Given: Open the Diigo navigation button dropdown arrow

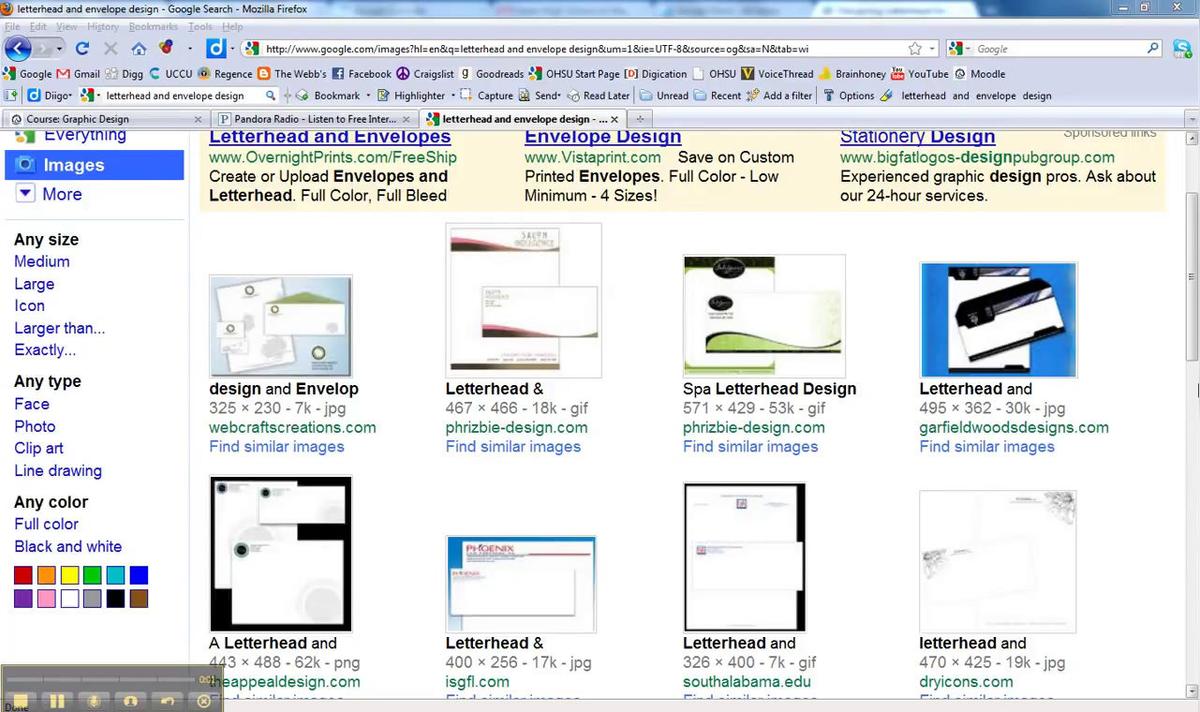Looking at the screenshot, I should [x=232, y=48].
